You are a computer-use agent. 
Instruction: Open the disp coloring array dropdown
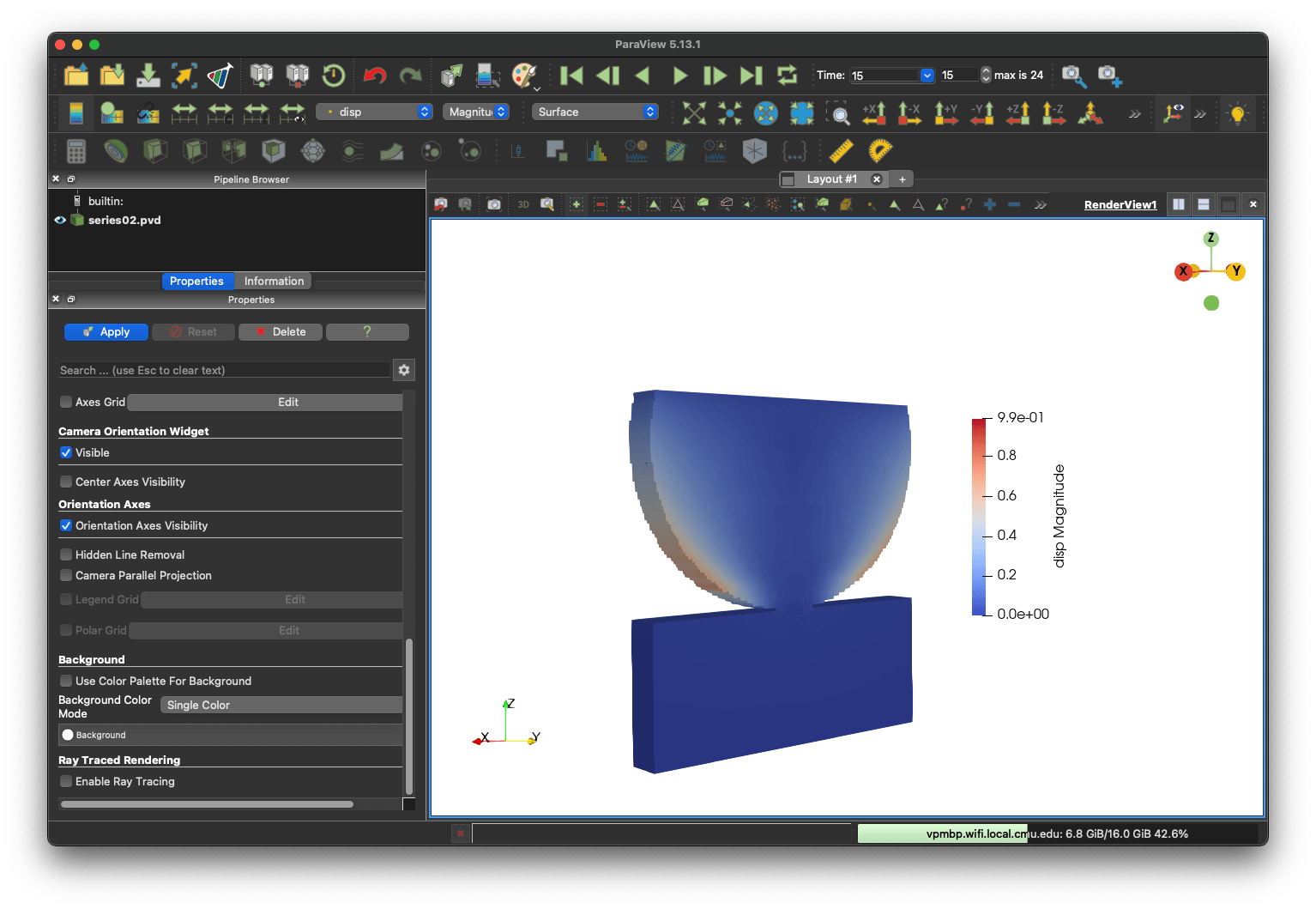(374, 112)
